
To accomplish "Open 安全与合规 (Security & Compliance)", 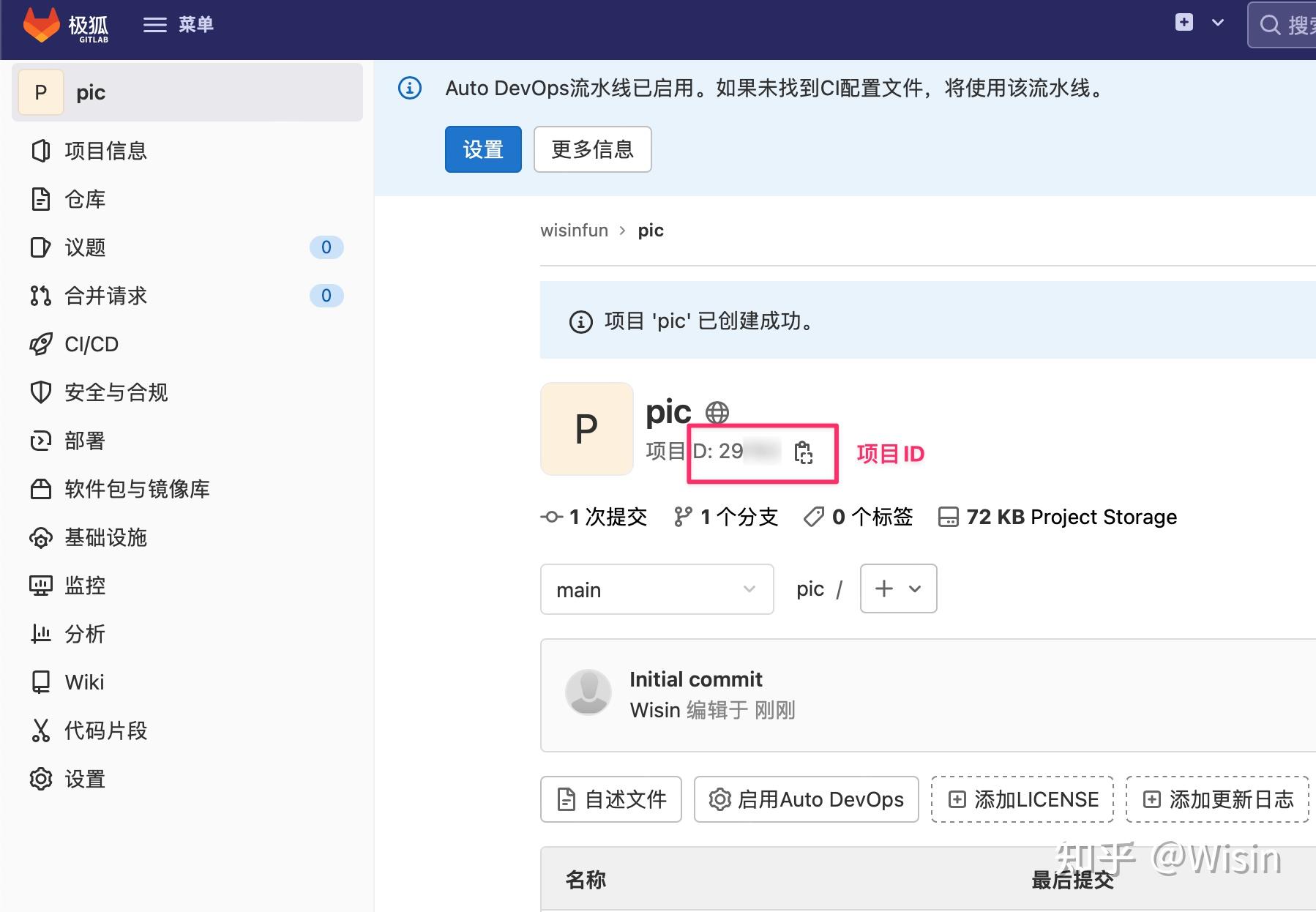I will point(114,392).
